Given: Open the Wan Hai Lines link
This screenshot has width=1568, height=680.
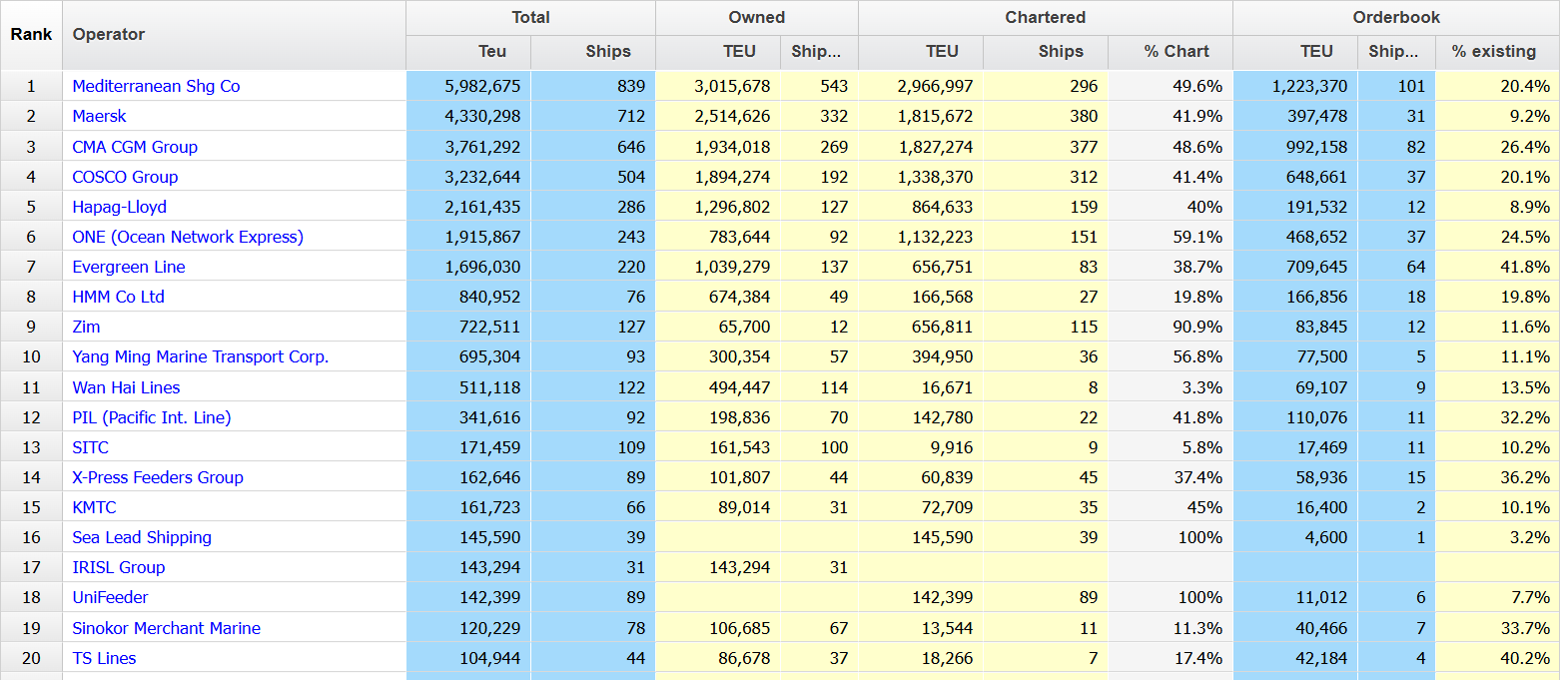Looking at the screenshot, I should (126, 387).
